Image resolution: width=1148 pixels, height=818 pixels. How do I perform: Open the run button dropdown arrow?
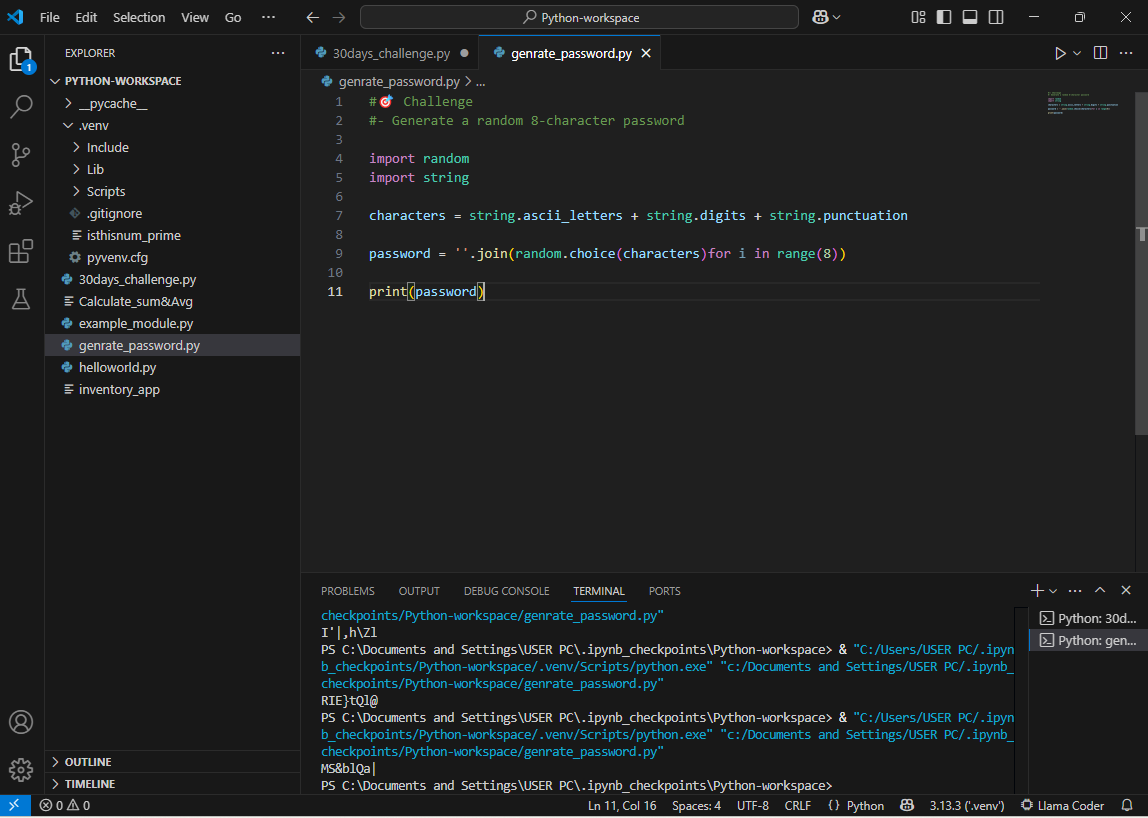coord(1077,53)
